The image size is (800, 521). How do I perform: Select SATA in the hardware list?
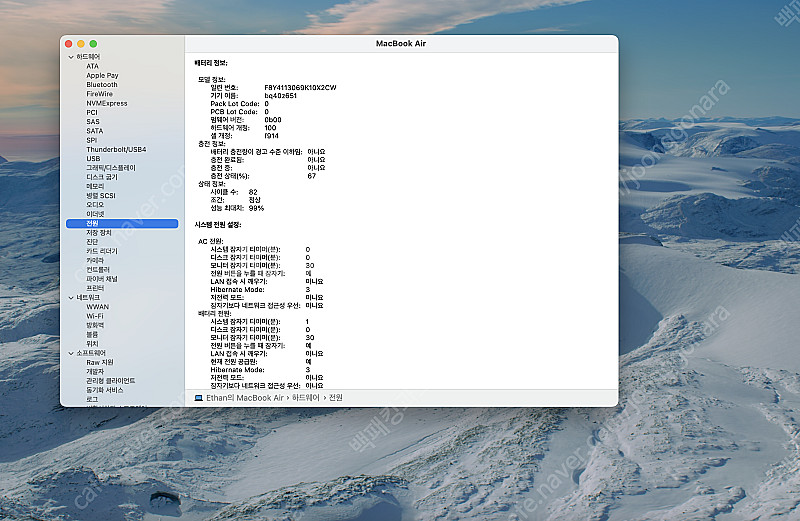tap(94, 131)
